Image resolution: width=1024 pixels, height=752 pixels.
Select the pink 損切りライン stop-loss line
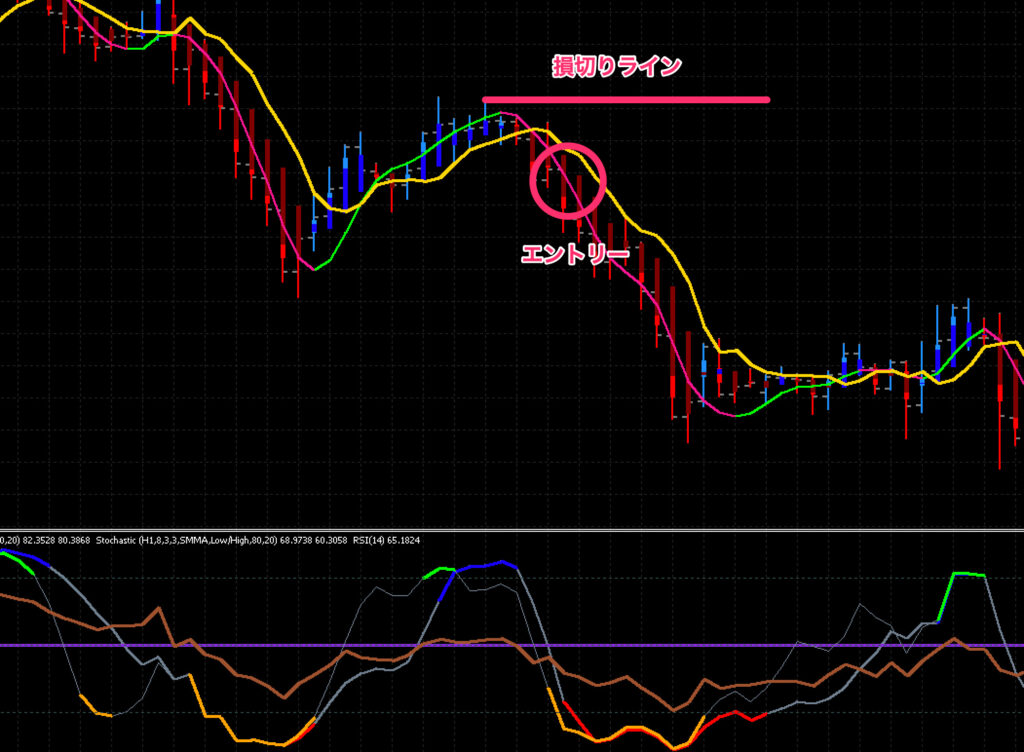625,98
